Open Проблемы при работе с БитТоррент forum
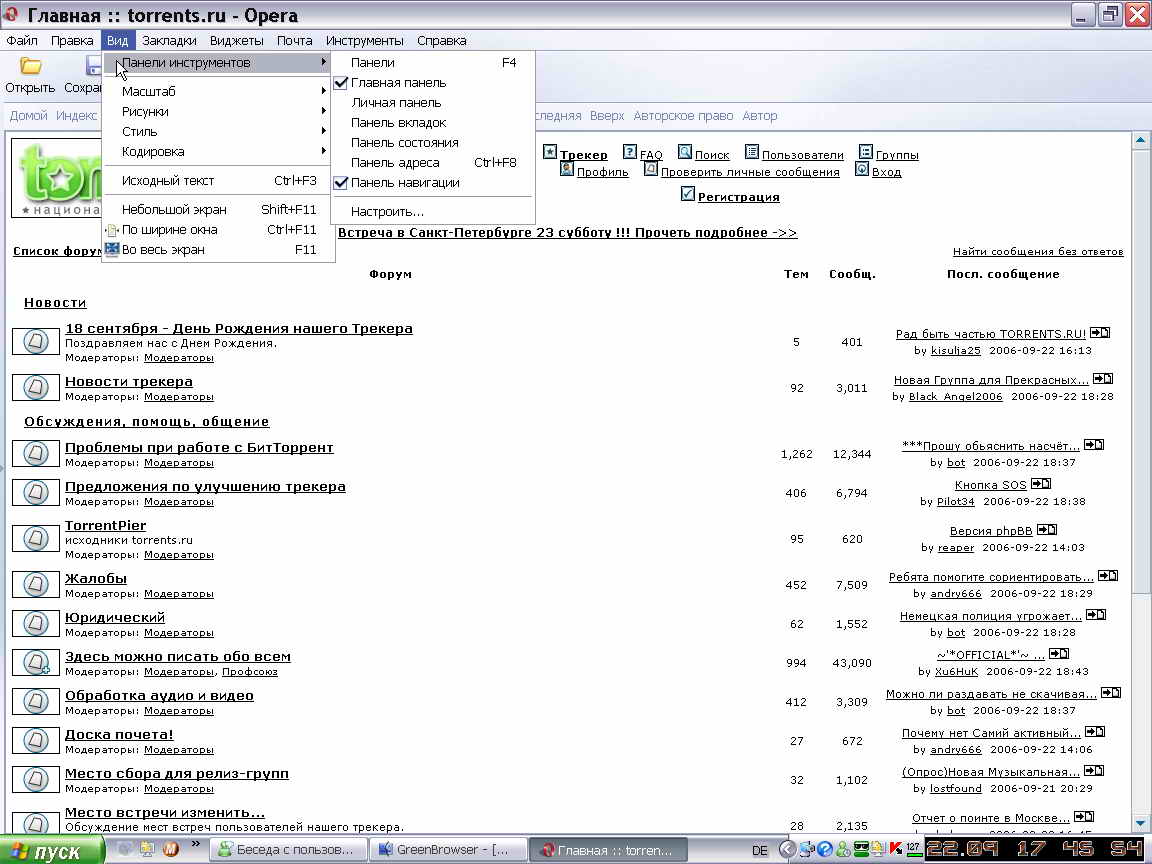 pyautogui.click(x=199, y=447)
